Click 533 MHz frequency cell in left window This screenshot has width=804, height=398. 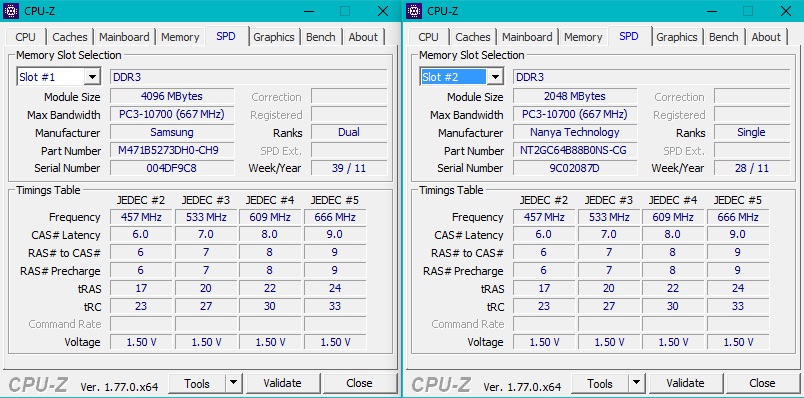206,217
